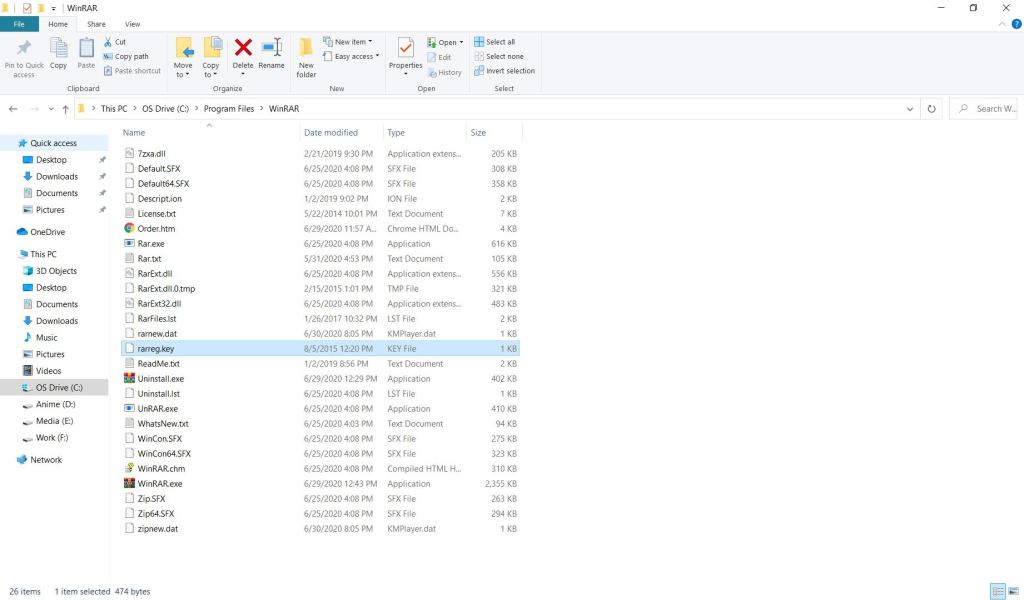This screenshot has width=1024, height=600.
Task: Refresh the current folder view
Action: click(932, 109)
